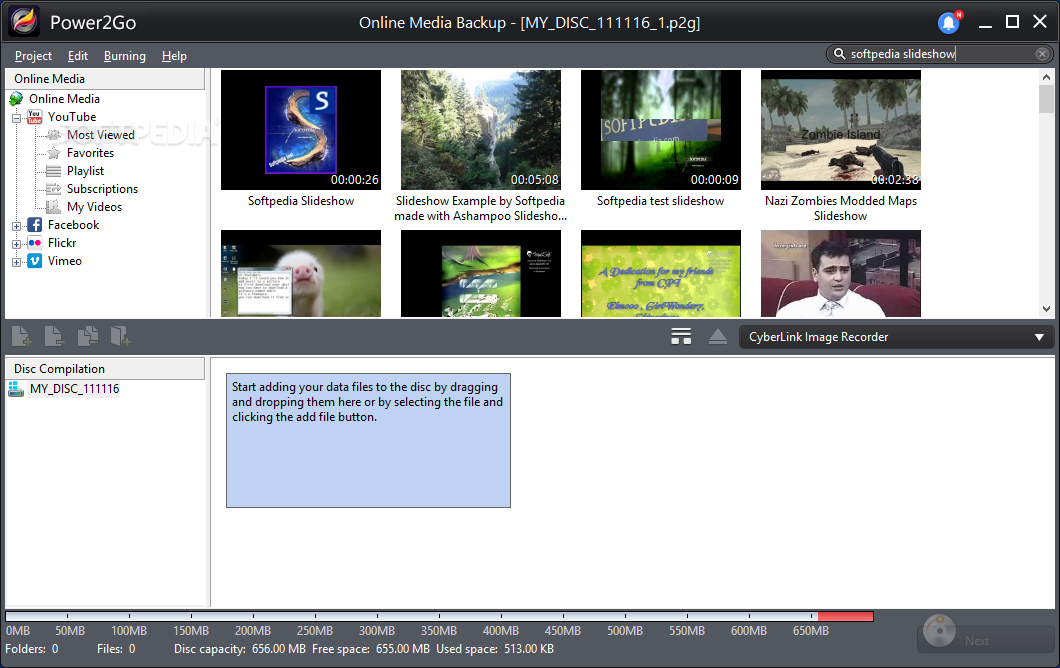1060x668 pixels.
Task: Click the Facebook icon in tree
Action: tap(34, 225)
